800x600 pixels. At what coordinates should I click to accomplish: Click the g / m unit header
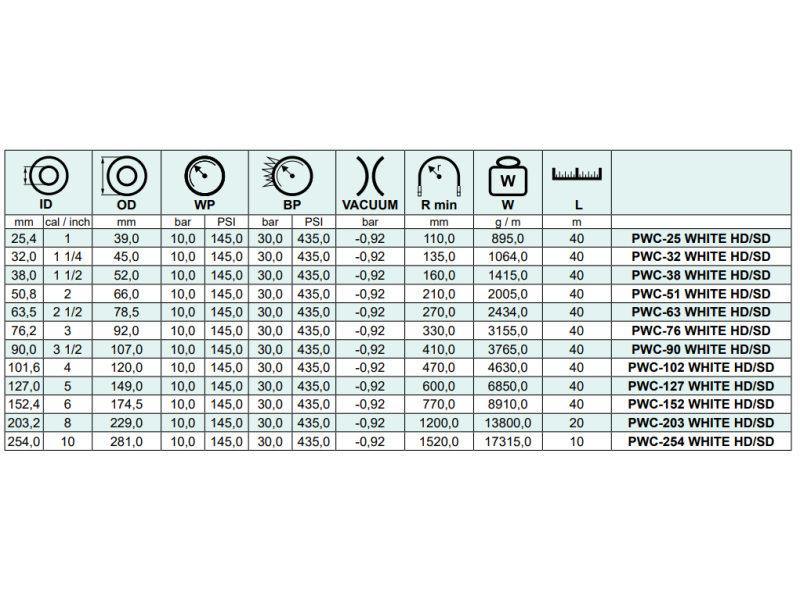[x=507, y=221]
